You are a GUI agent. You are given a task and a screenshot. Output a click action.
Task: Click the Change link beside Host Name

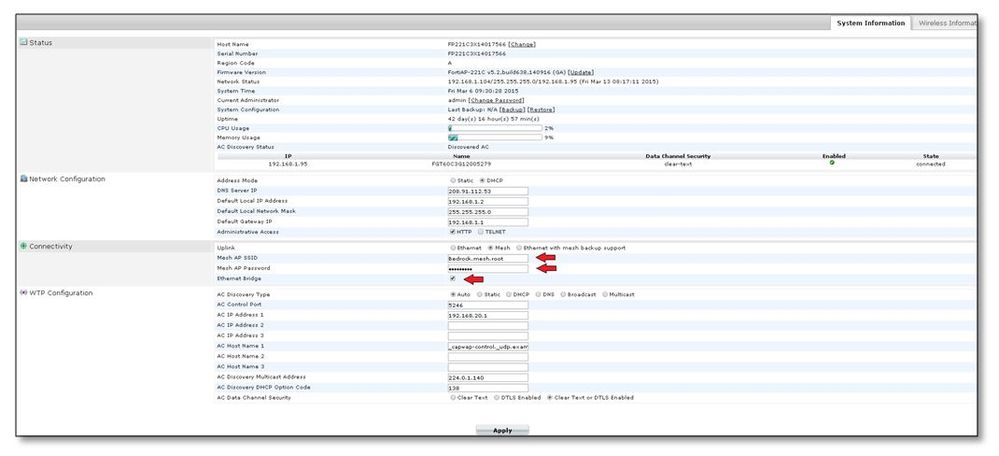[522, 45]
